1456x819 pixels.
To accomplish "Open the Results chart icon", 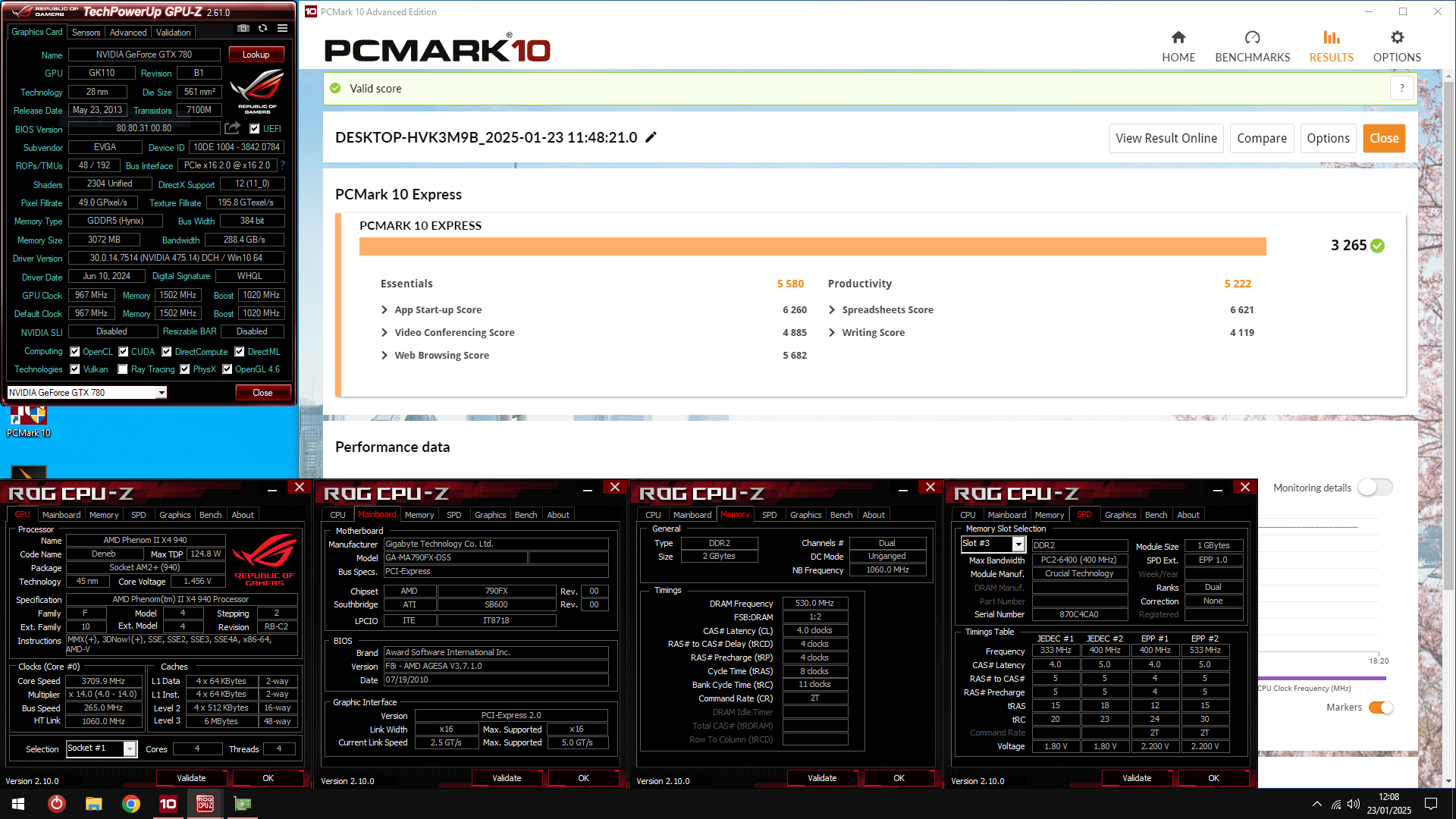I will click(1331, 37).
